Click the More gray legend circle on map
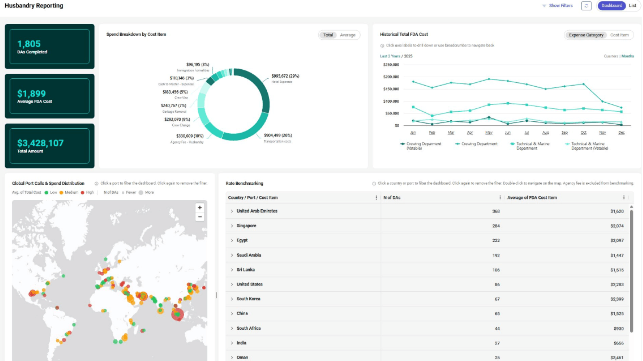 coord(141,192)
